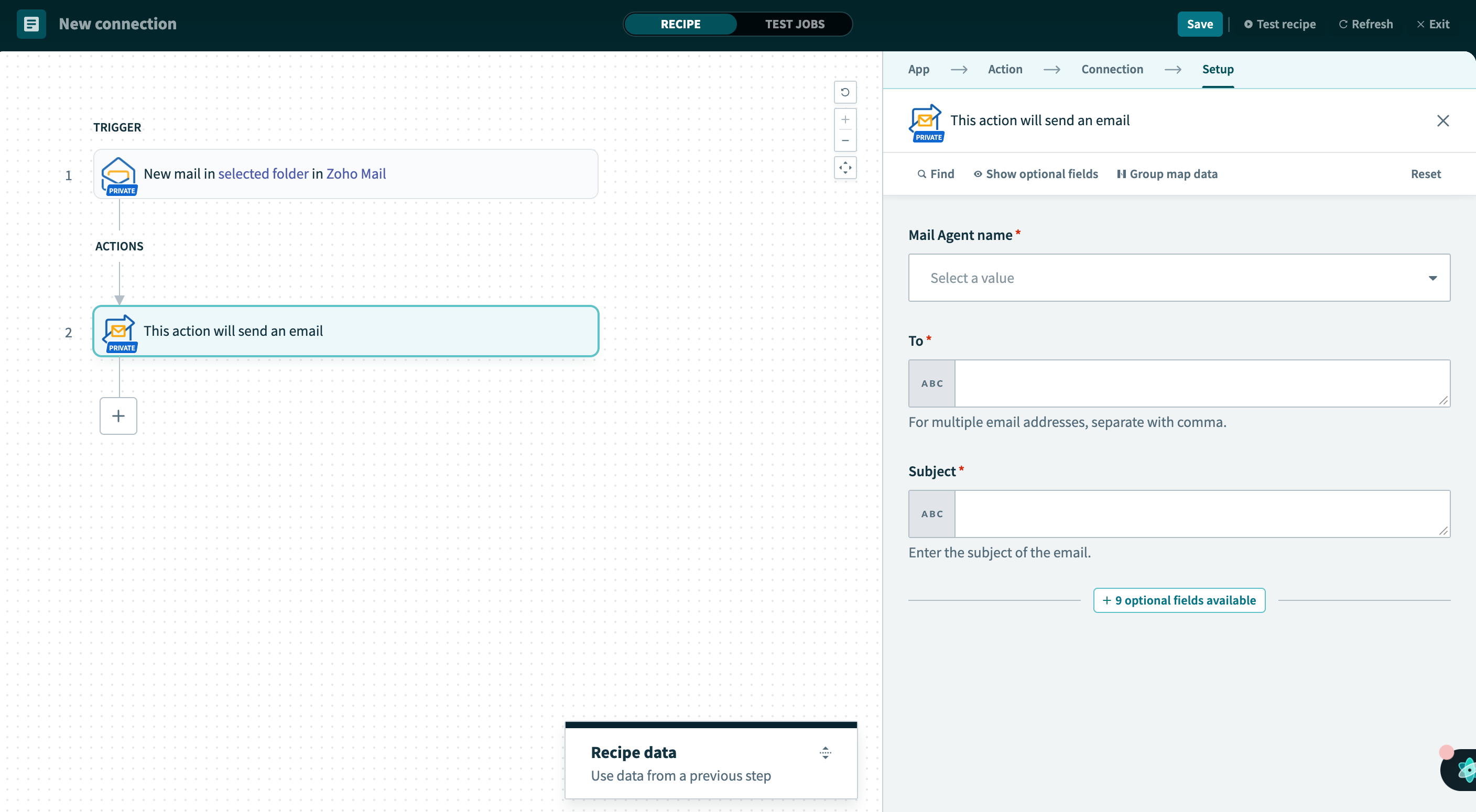Image resolution: width=1476 pixels, height=812 pixels.
Task: Zoom out the canvas with minus icon
Action: (x=844, y=141)
